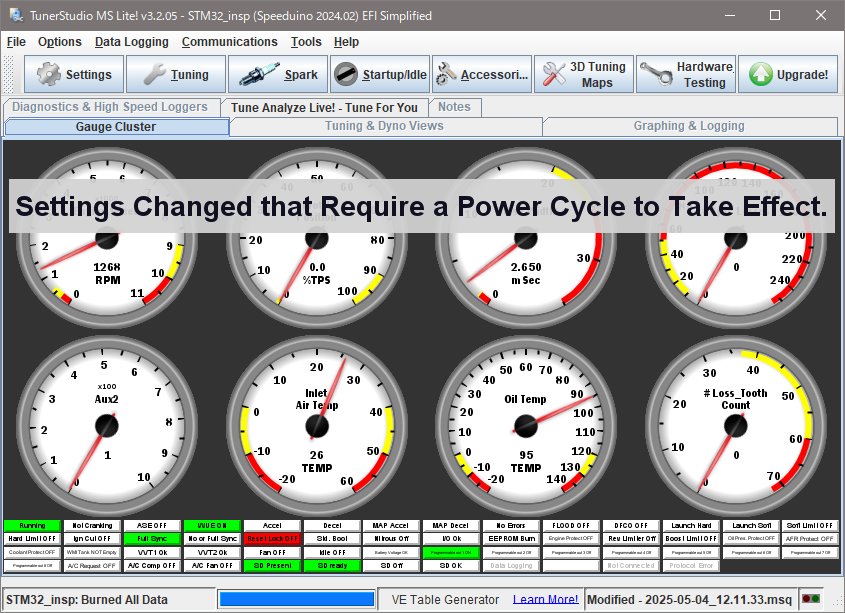Screen dimensions: 845x613
Task: Click the DFCO OFF indicator
Action: 631,525
